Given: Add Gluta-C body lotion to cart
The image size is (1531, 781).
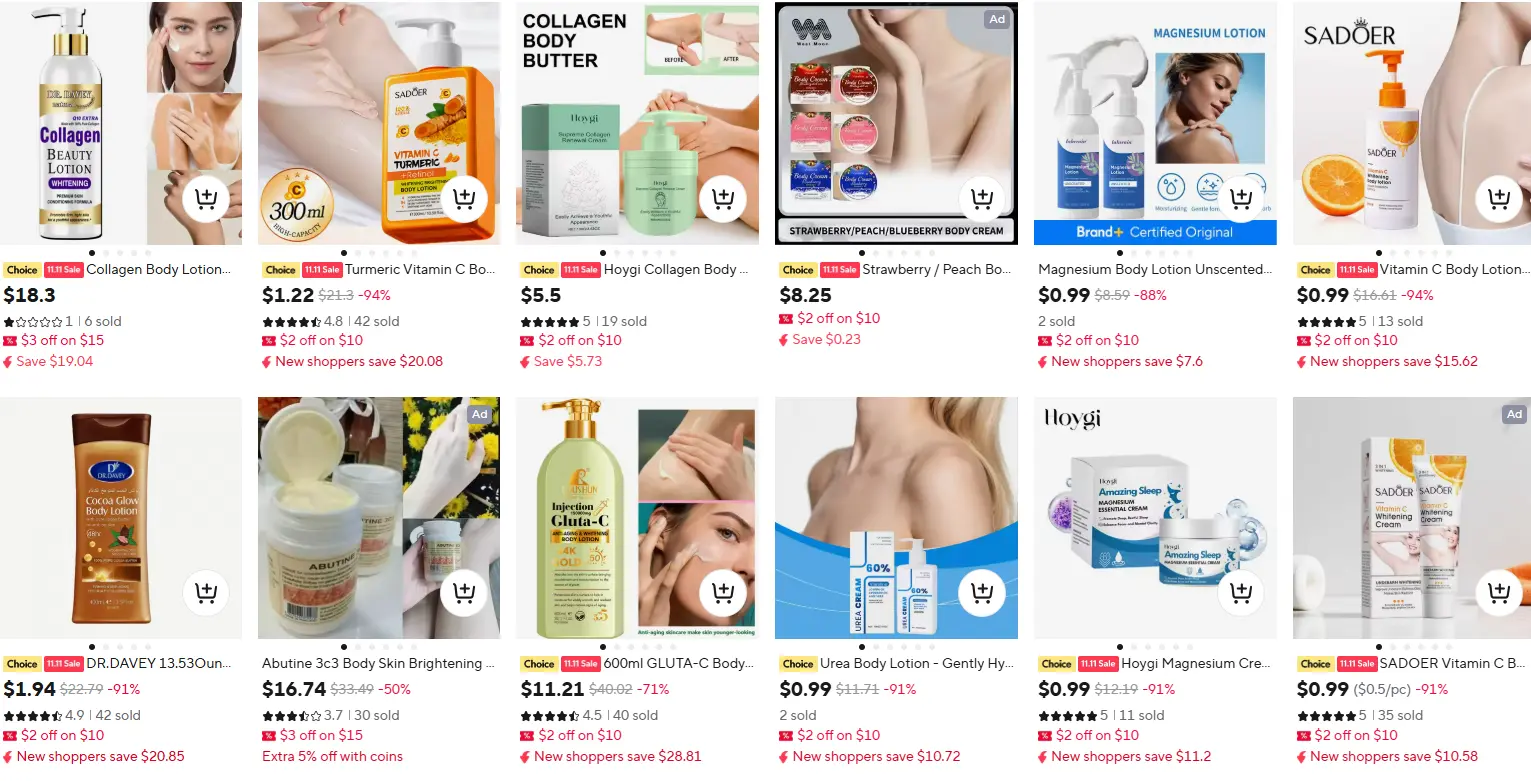Looking at the screenshot, I should point(723,593).
